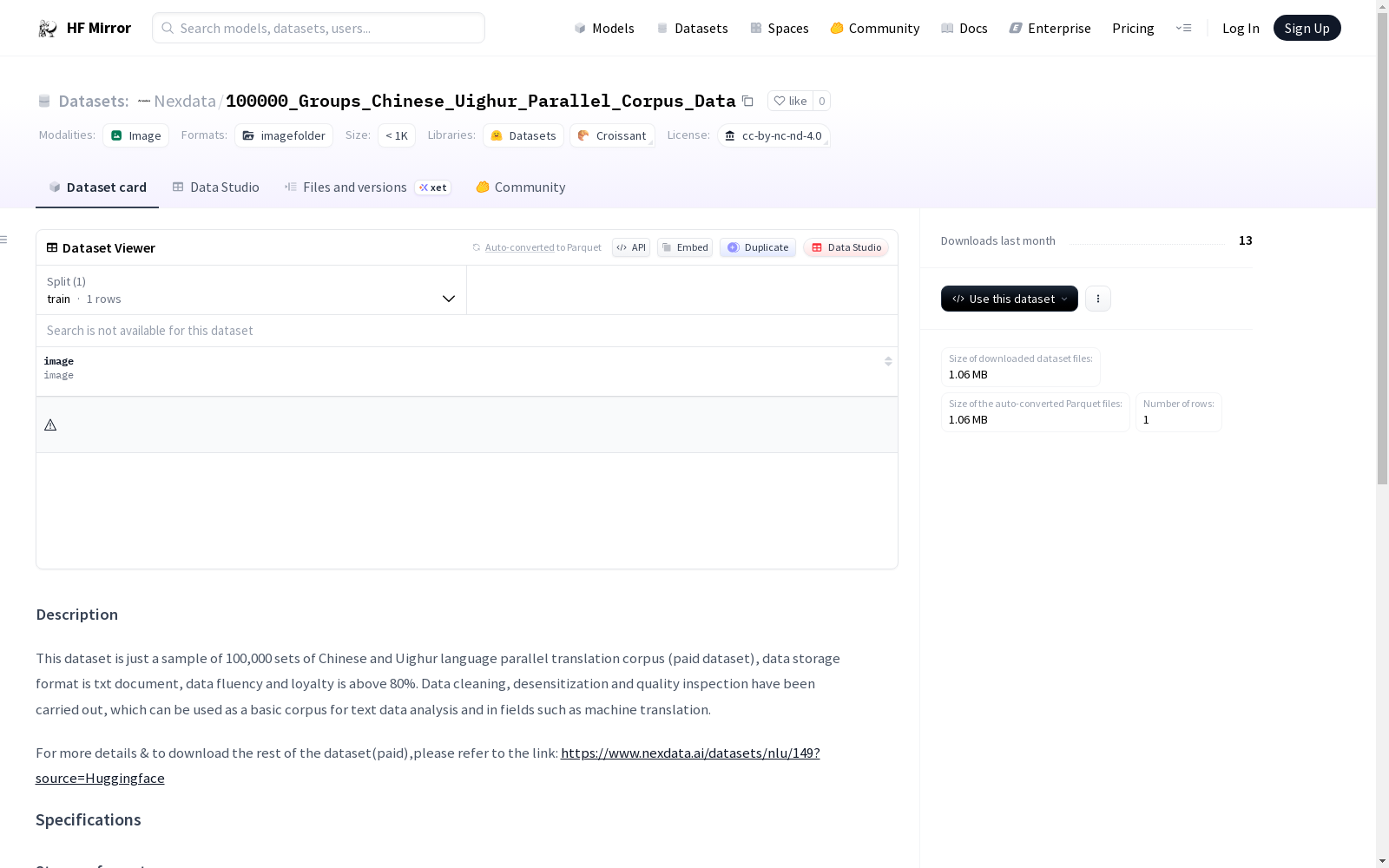Open the Nexdata organization link
Viewport: 1389px width, 868px height.
point(185,101)
